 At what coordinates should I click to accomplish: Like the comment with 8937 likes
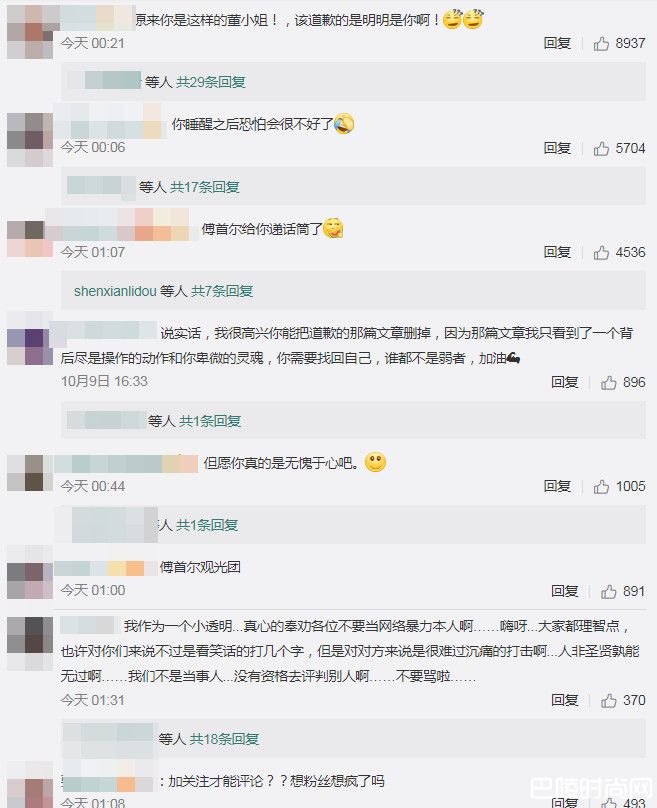coord(601,44)
